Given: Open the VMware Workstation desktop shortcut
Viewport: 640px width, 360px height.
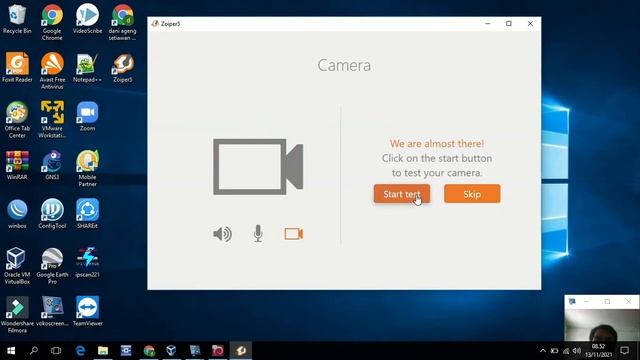Looking at the screenshot, I should tap(52, 120).
